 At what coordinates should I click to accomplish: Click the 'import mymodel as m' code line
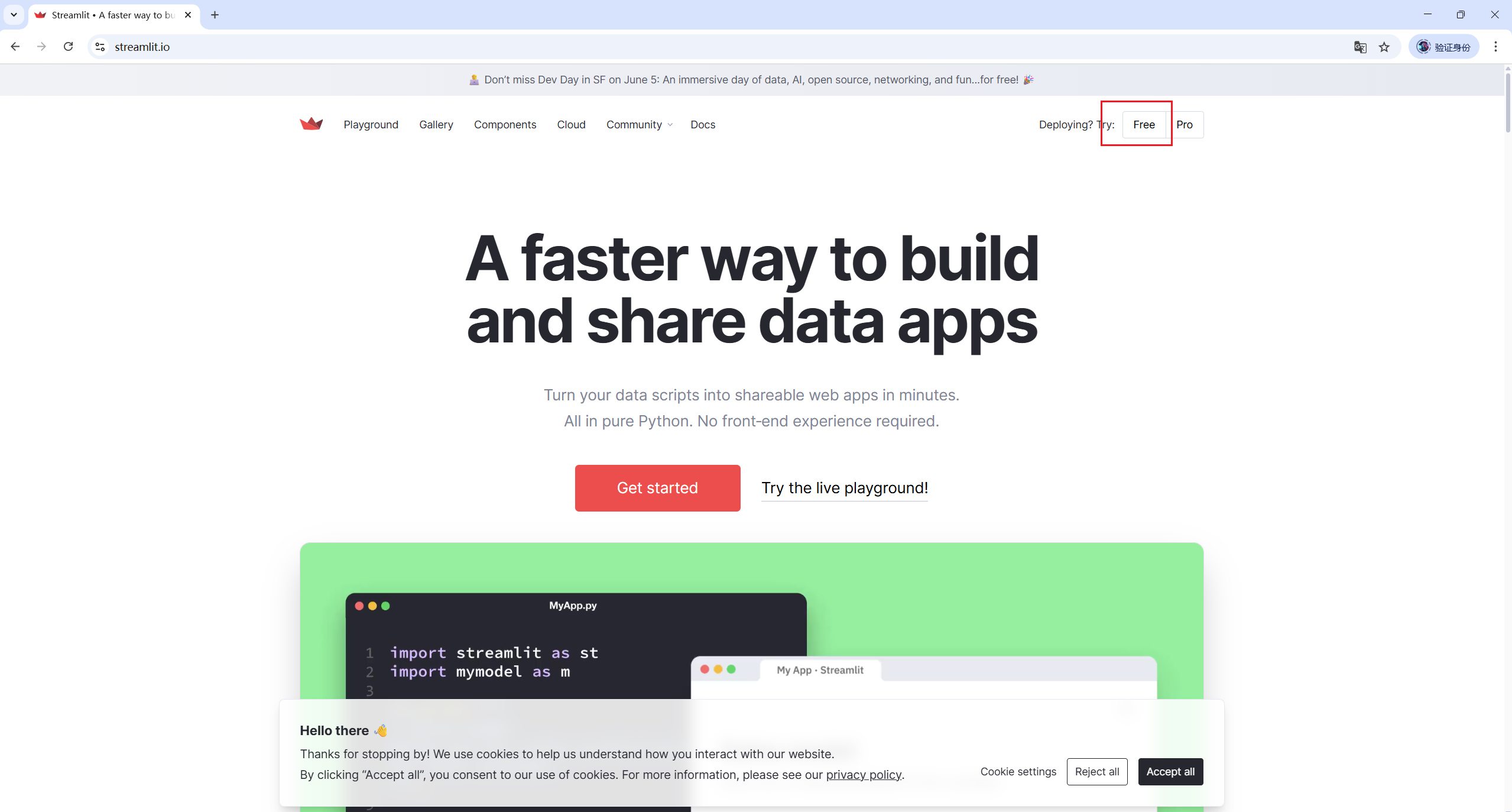(480, 672)
